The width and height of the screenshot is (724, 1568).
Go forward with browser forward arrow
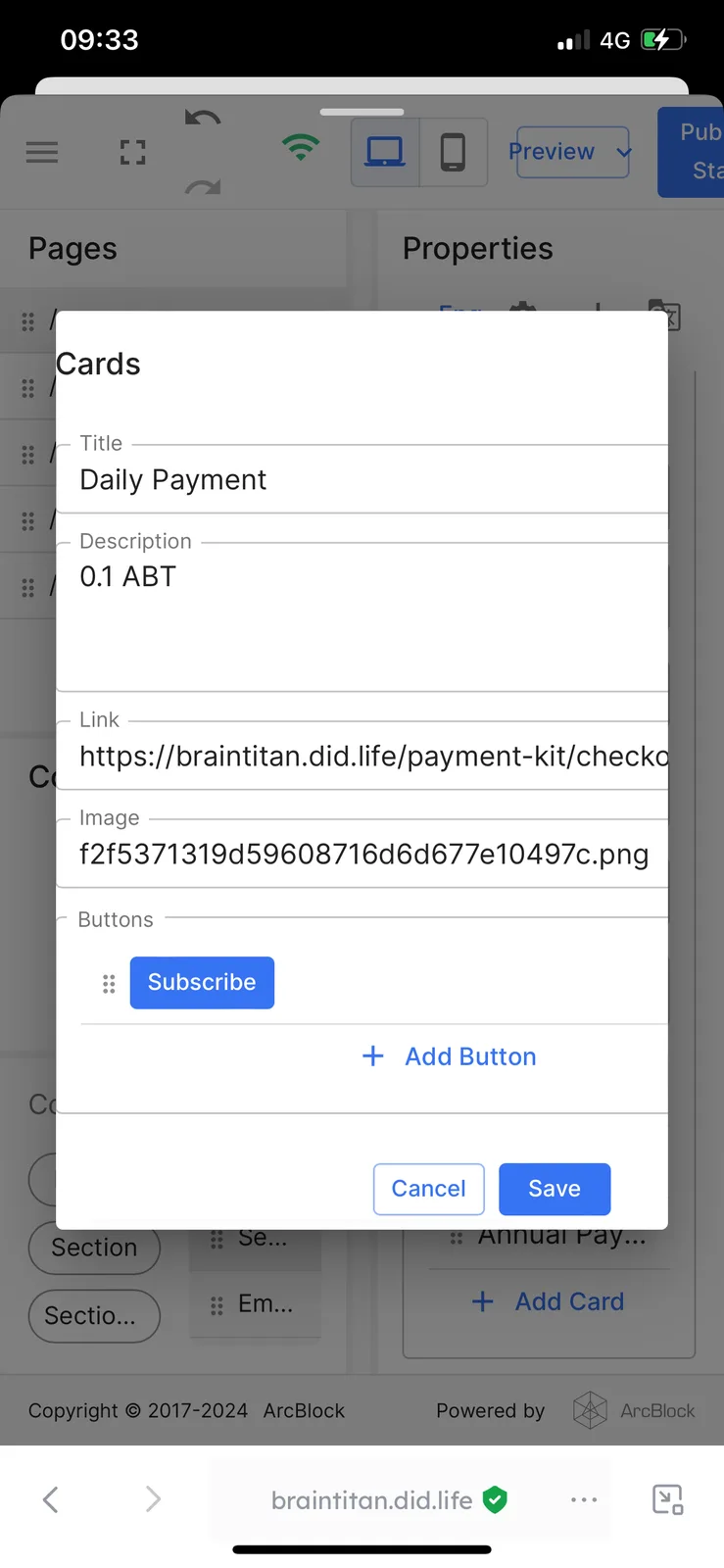click(153, 1498)
